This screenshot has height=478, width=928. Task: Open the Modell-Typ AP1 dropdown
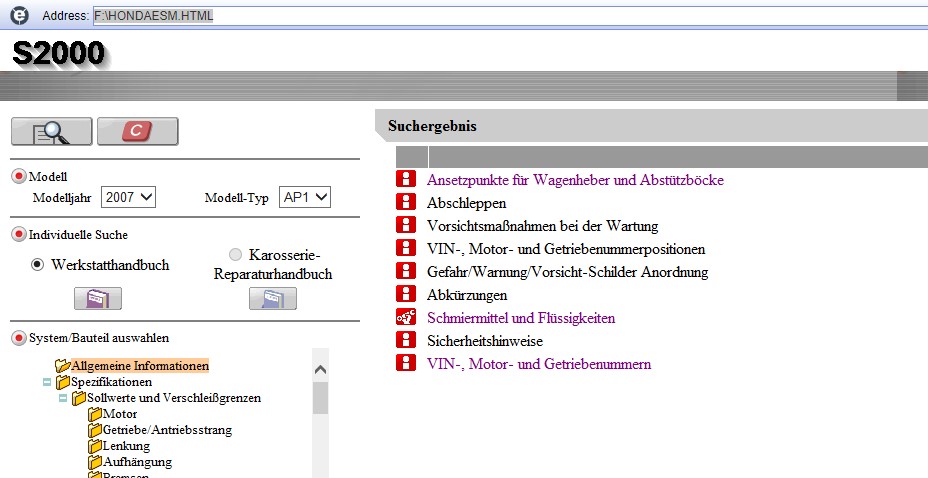pos(304,198)
